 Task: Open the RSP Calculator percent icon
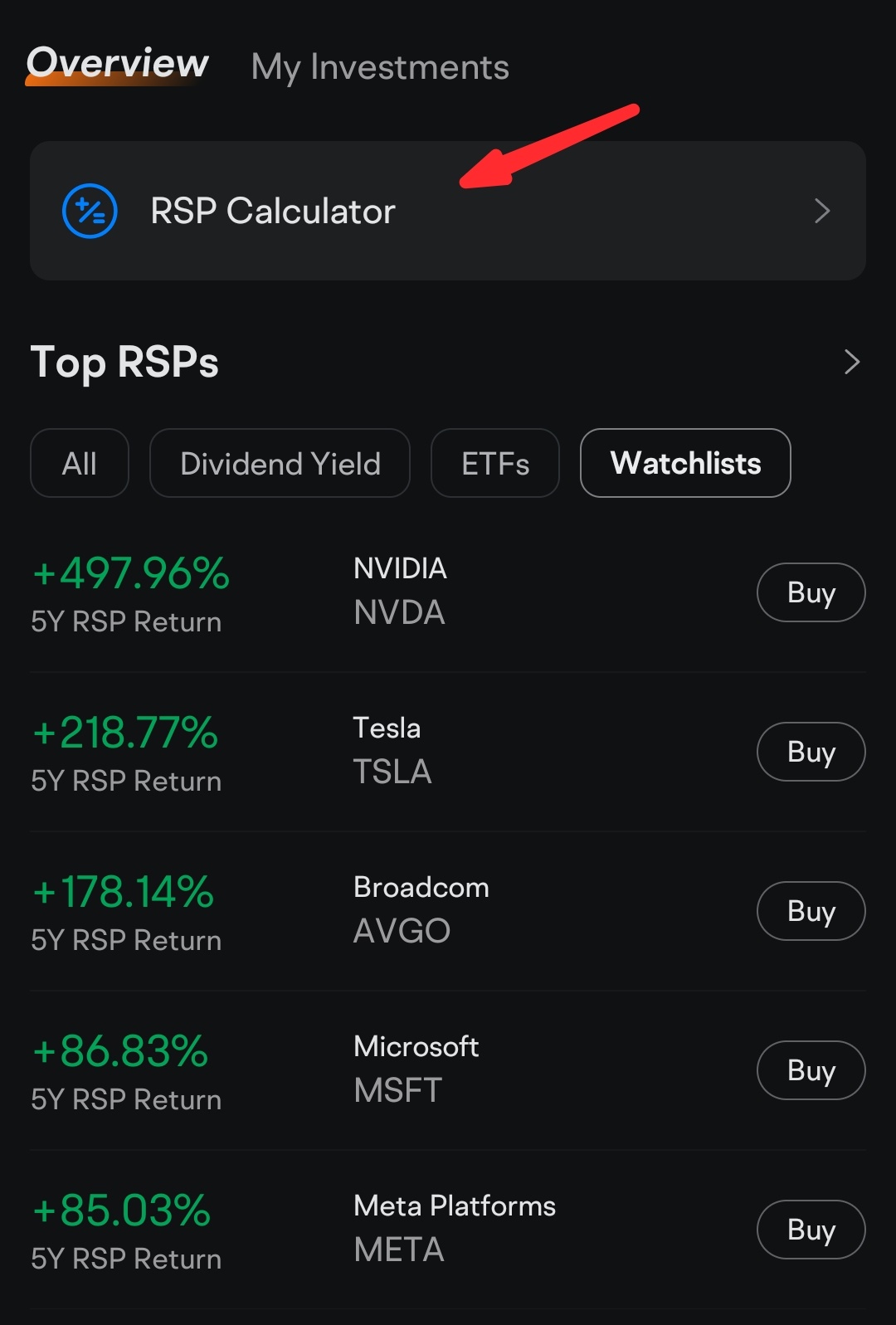coord(90,211)
